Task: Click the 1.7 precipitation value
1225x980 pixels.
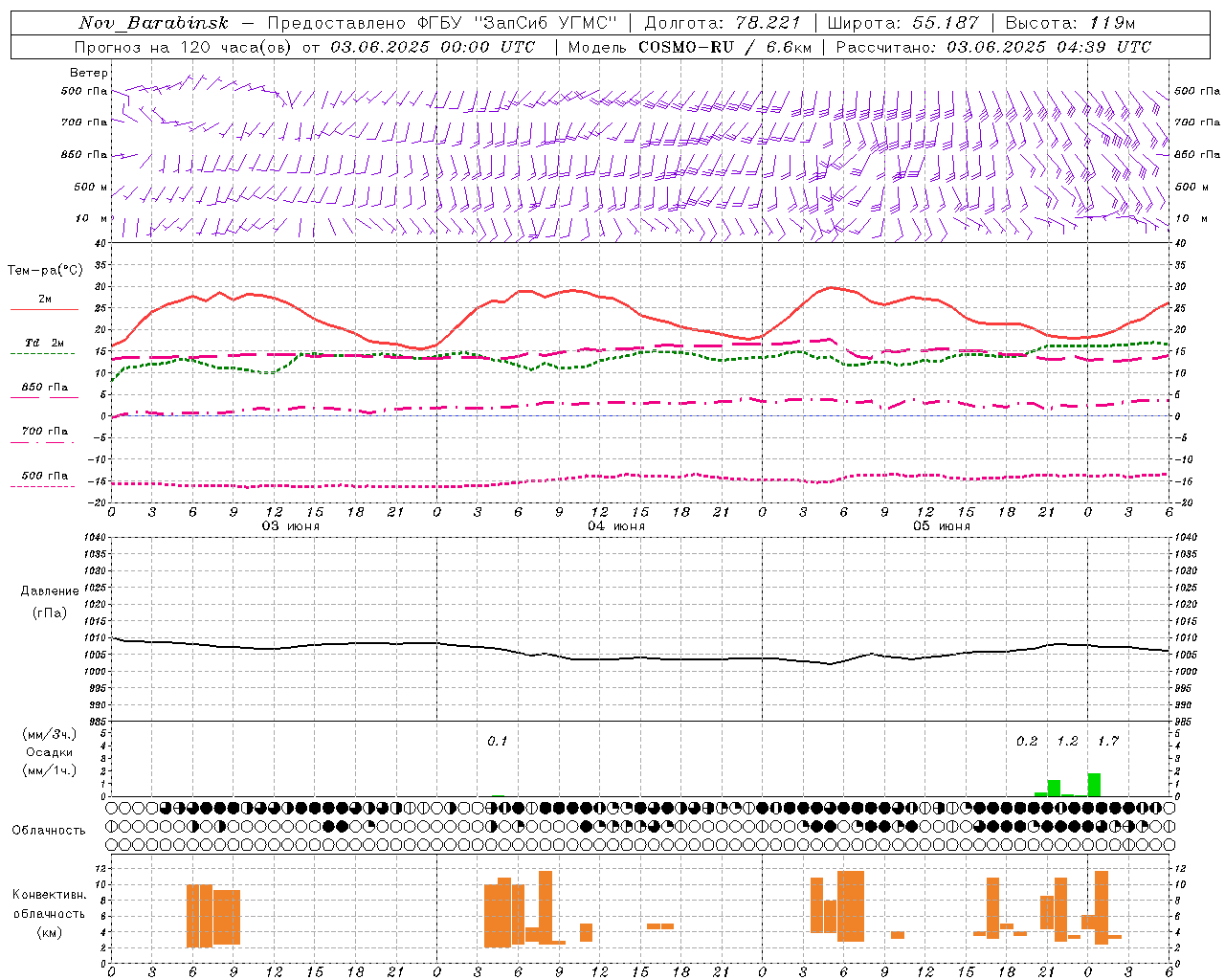Action: click(x=1108, y=742)
